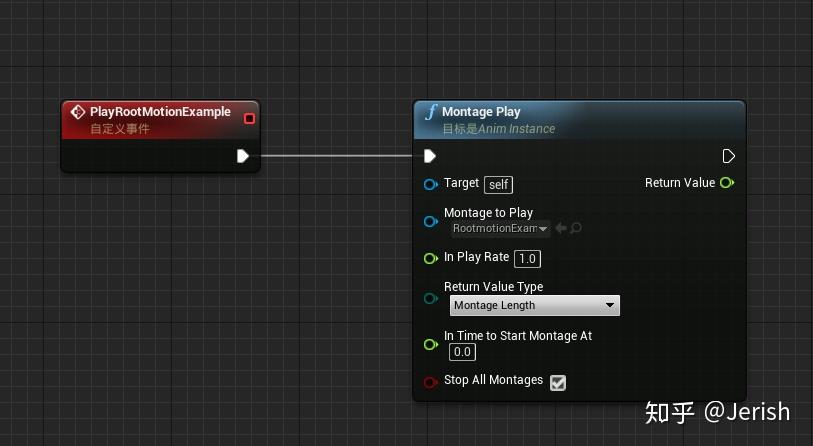Browse to montage asset with magnifier icon

[576, 229]
